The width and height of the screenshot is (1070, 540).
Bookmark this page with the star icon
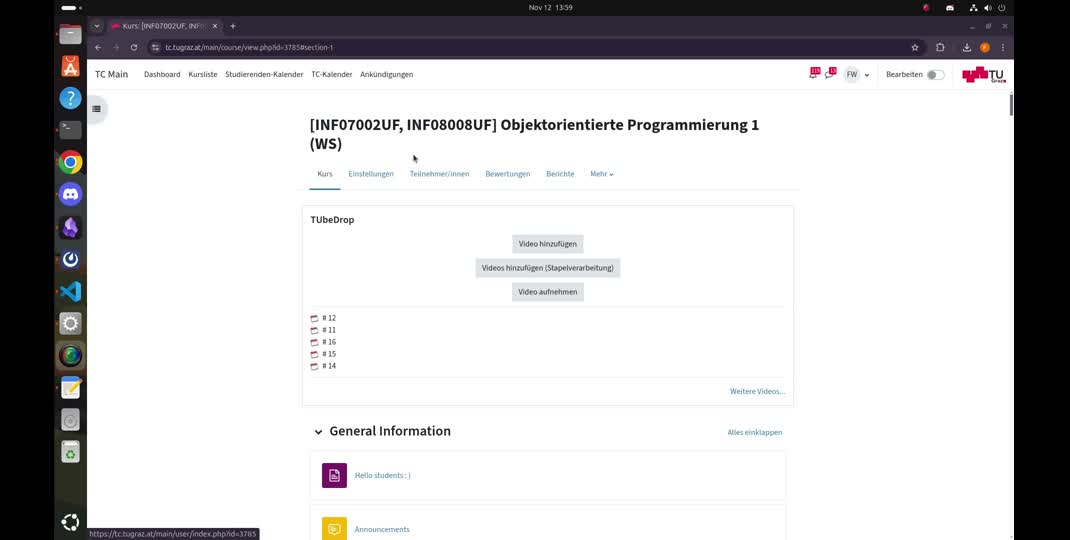click(x=914, y=47)
